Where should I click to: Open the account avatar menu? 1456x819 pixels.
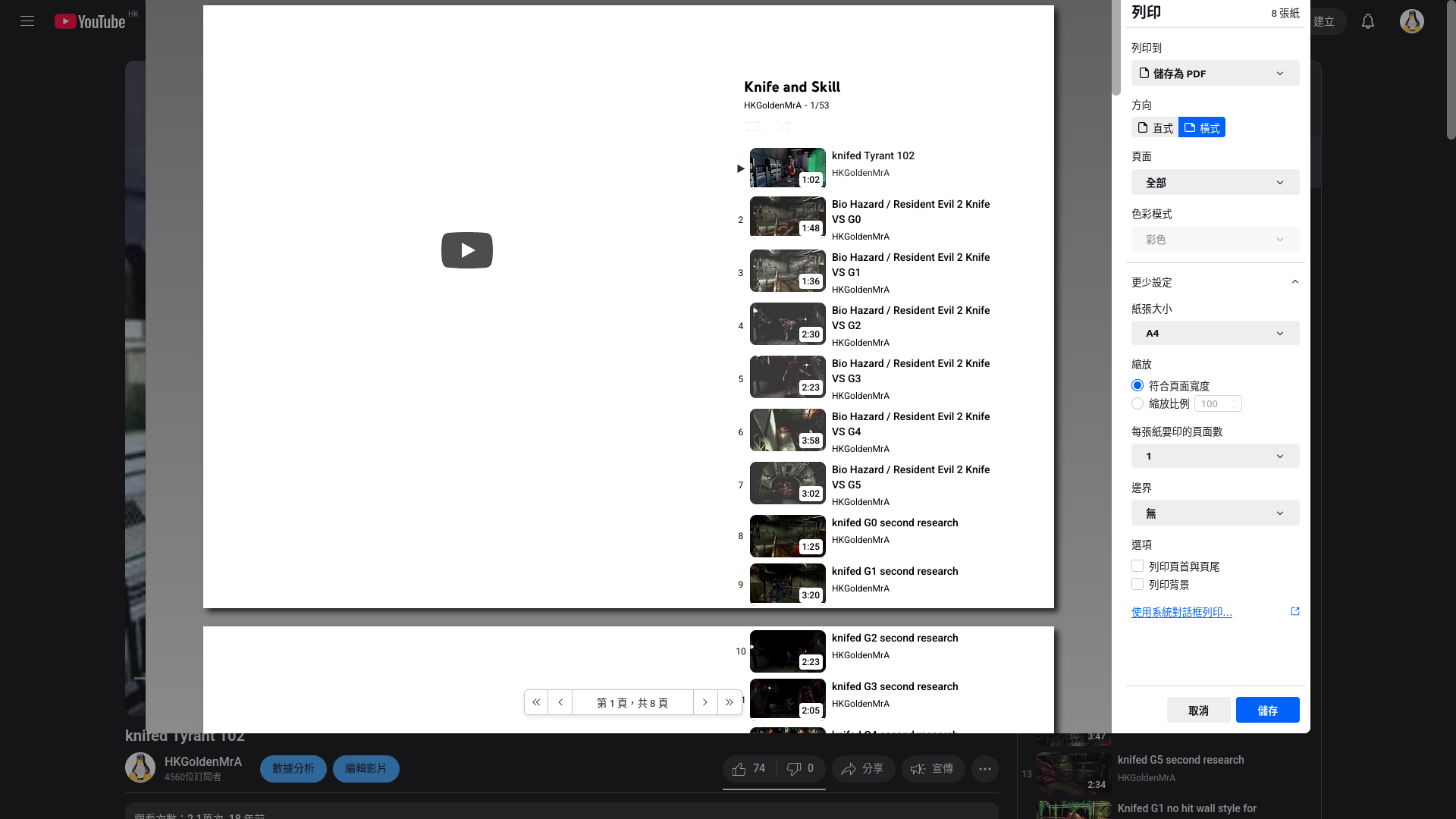point(1412,21)
